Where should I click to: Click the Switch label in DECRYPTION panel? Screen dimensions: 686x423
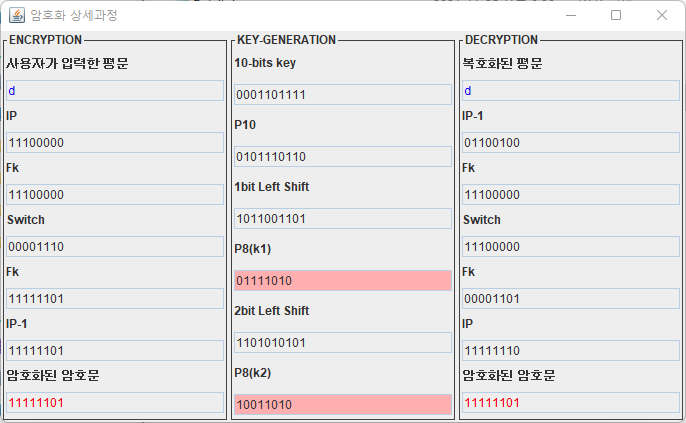click(482, 220)
